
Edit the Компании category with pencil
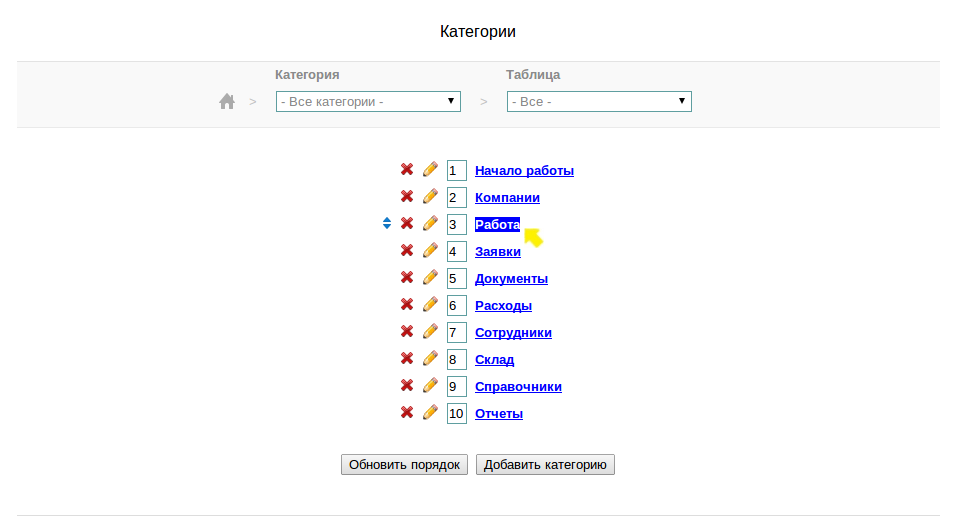point(430,197)
